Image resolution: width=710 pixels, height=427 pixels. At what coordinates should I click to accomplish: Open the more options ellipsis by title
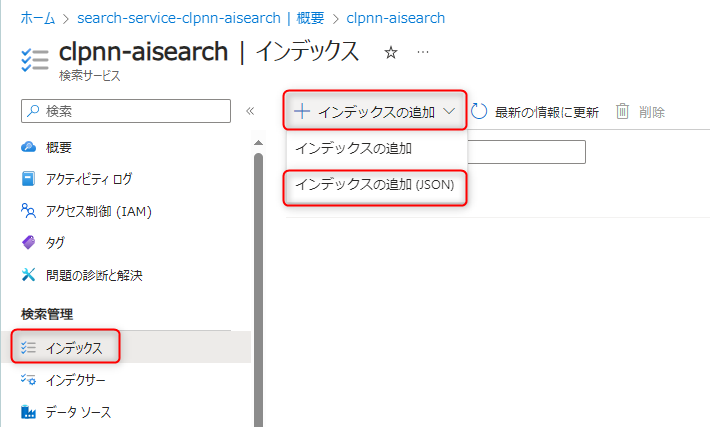423,52
